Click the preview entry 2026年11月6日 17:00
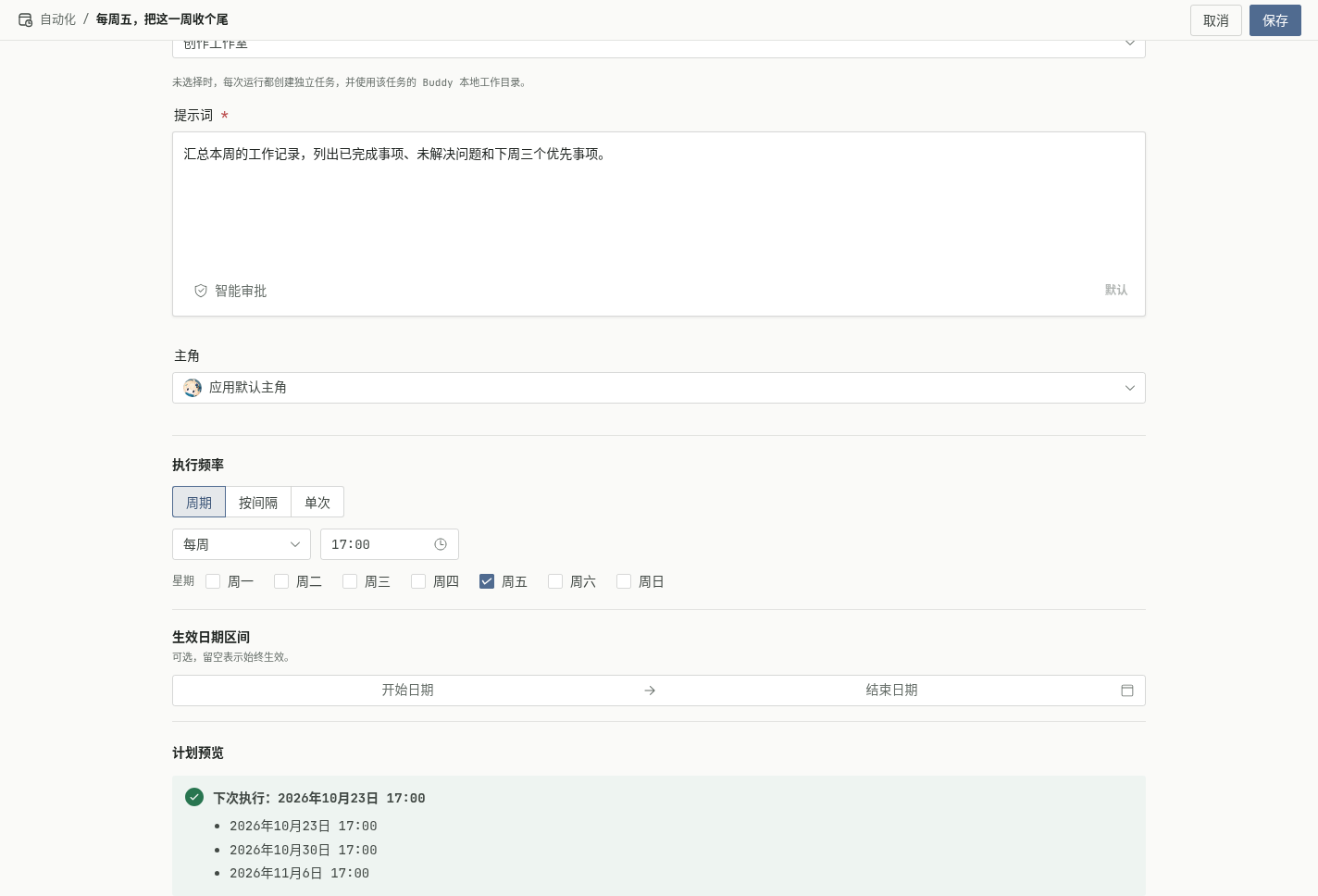Screen dimensions: 1318x896 299,873
